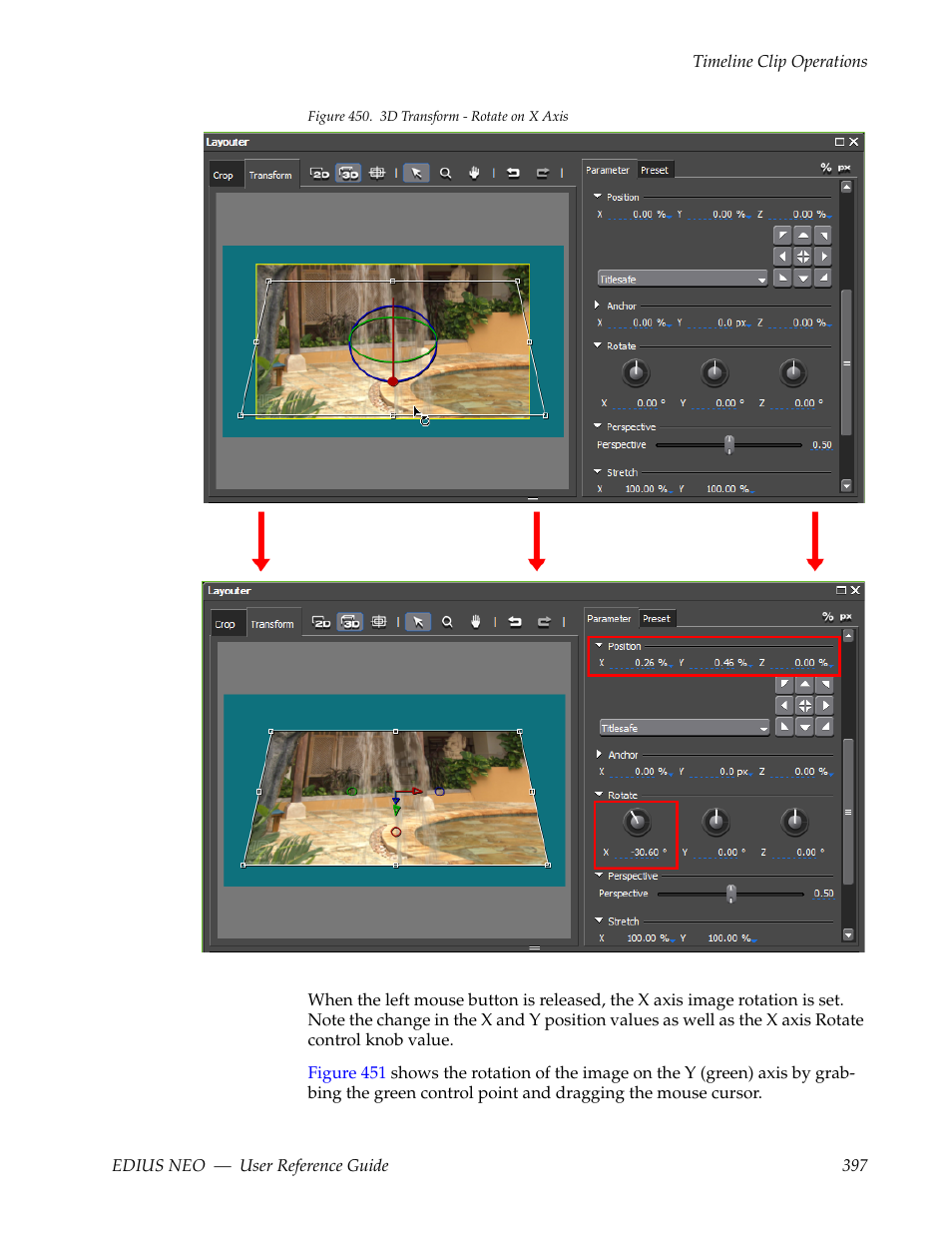Align to top arrow button, lower Layouter
This screenshot has width=952, height=1233.
805,685
